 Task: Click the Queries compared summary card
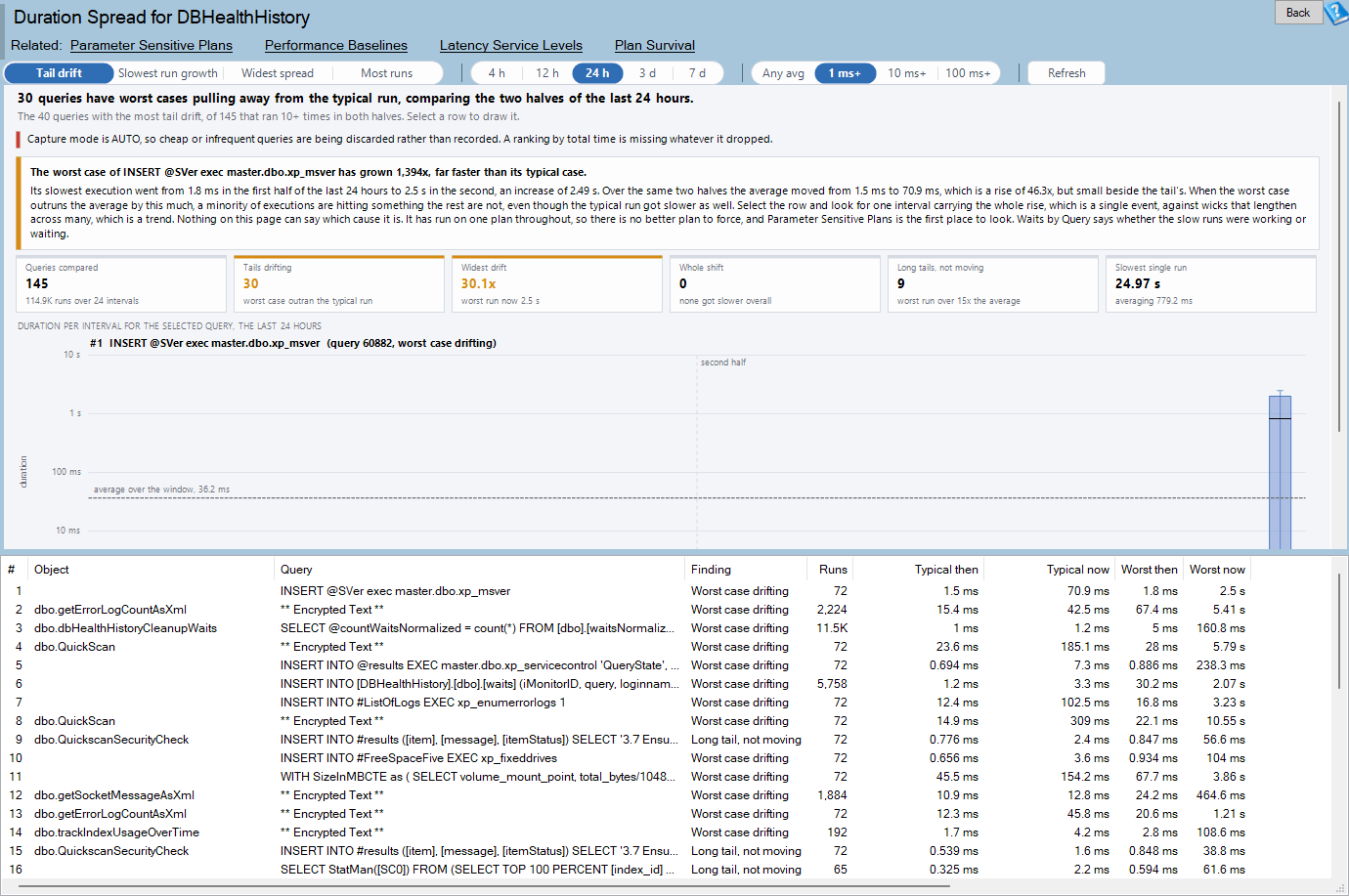point(121,284)
